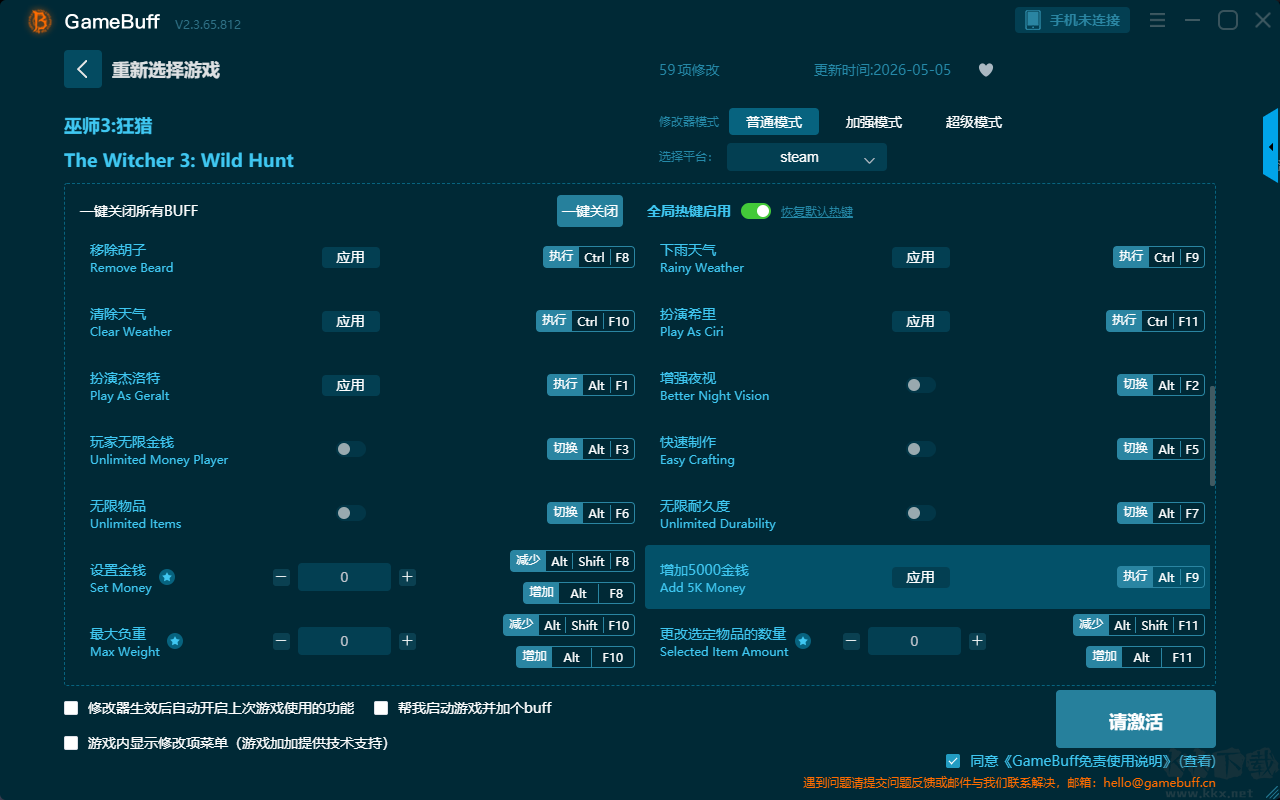
Task: Edit Max Weight increase hotkey Alt F10
Action: tap(576, 657)
